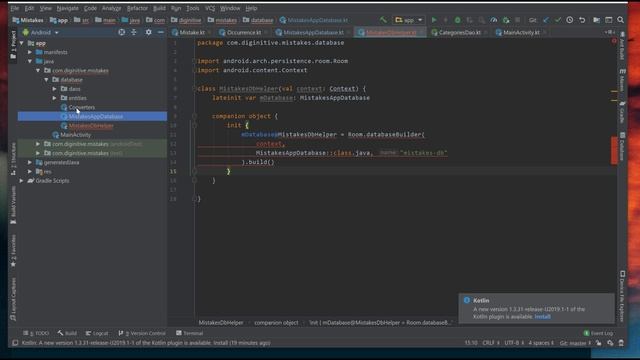The image size is (640, 360).
Task: Revert changes with the rollback arrow icon
Action: click(x=582, y=20)
